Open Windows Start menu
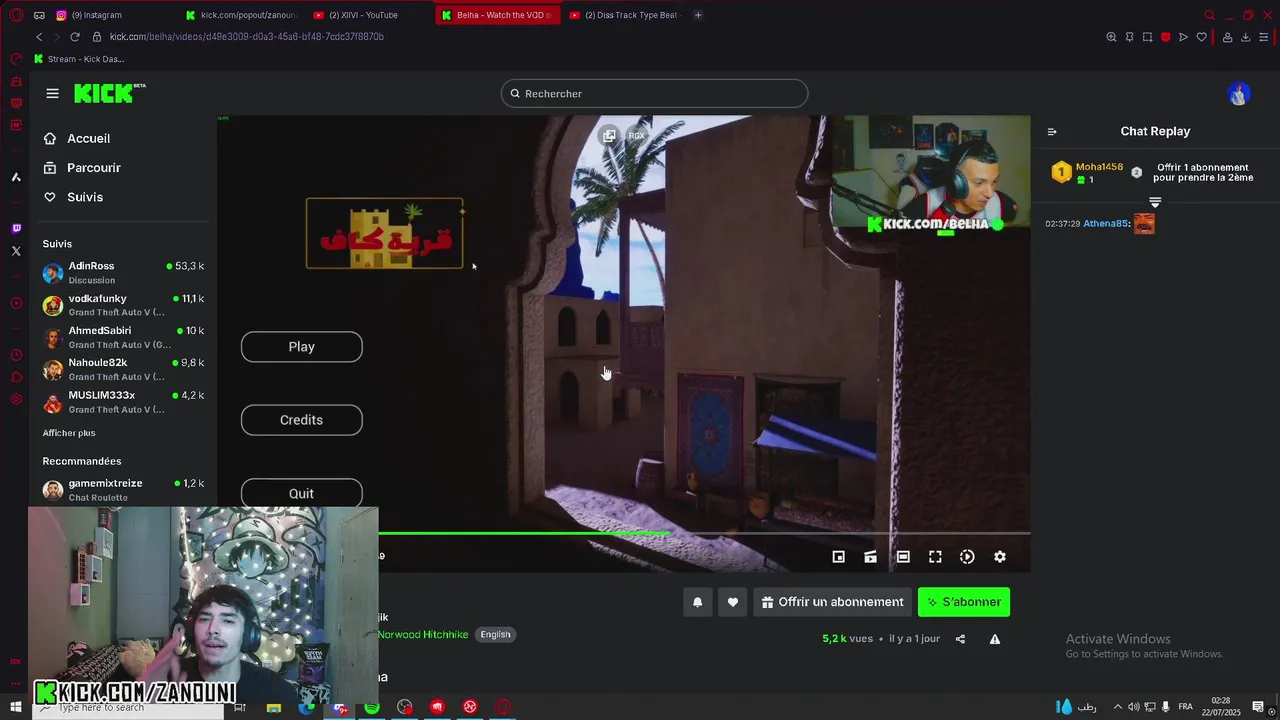 pos(16,707)
